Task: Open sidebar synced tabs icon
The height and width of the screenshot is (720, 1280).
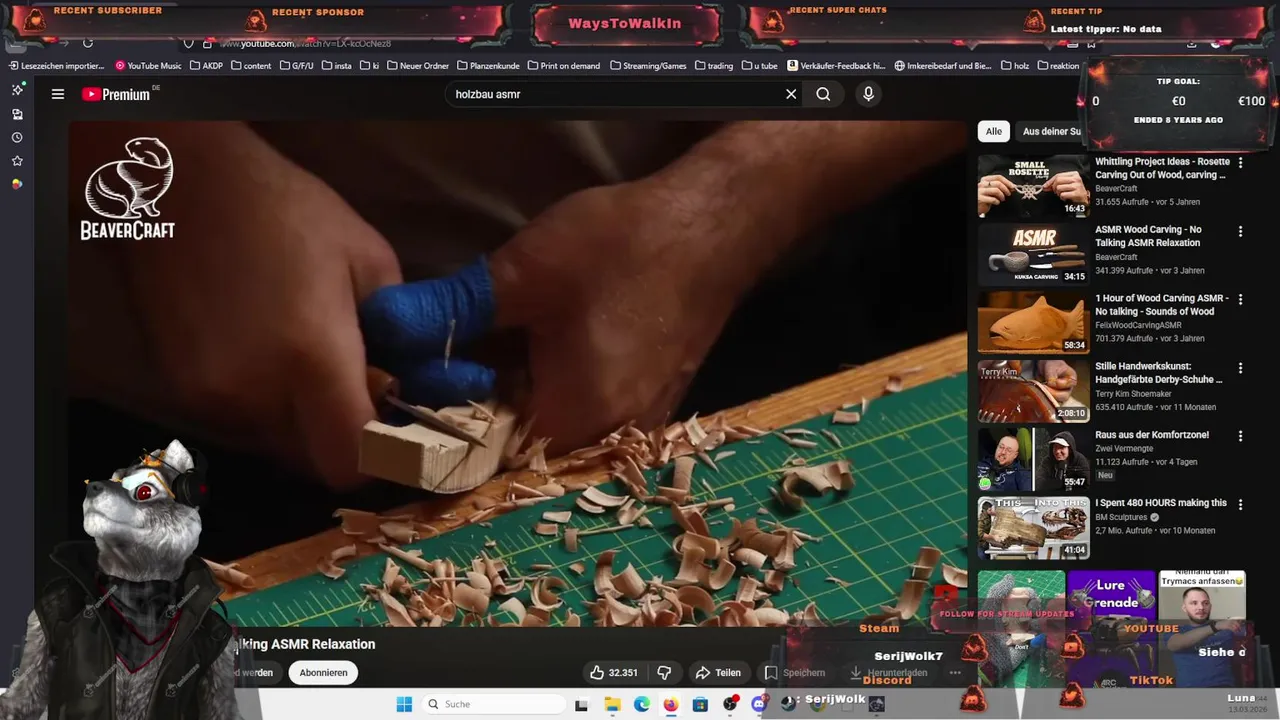Action: [x=17, y=114]
